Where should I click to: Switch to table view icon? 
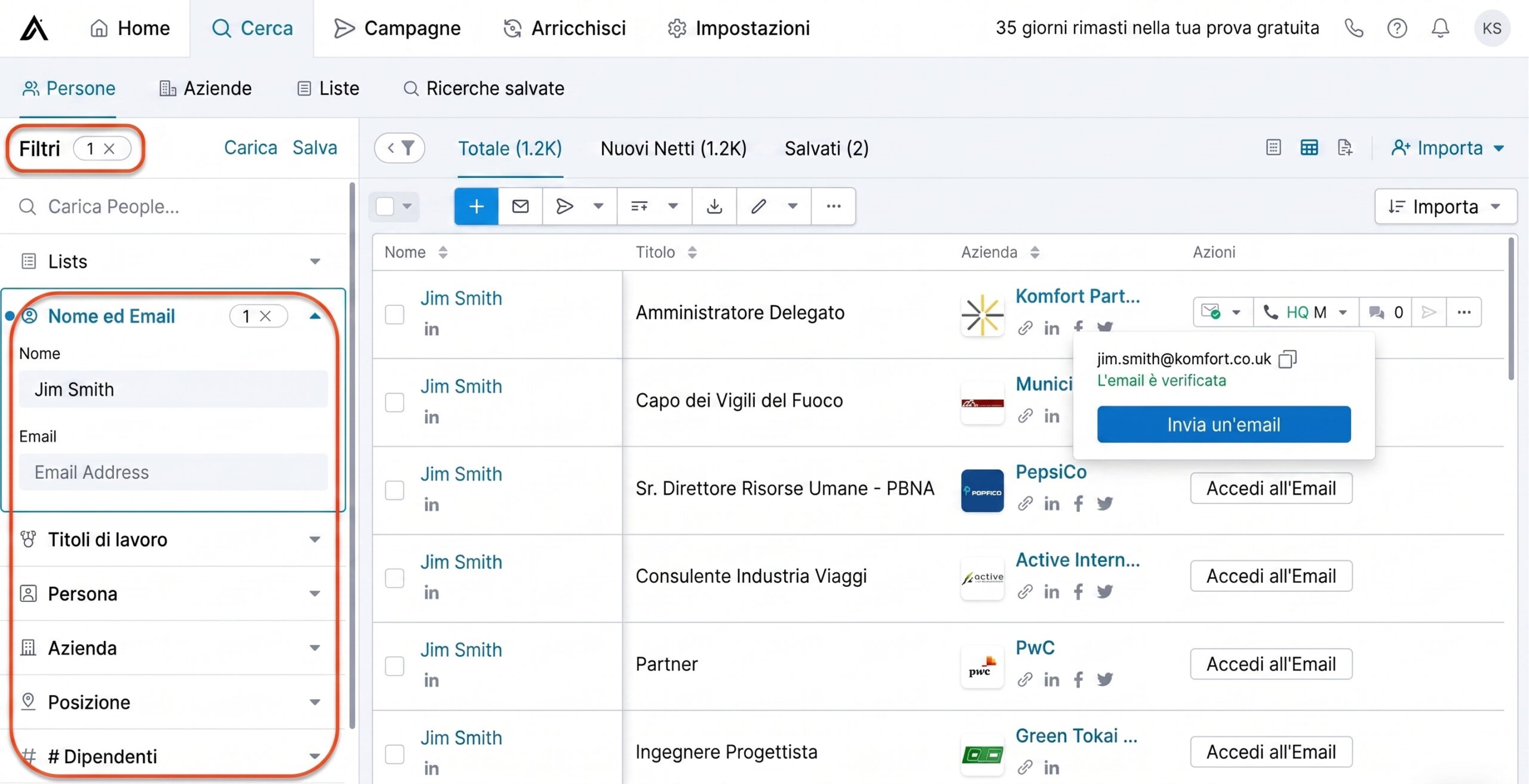pos(1309,147)
